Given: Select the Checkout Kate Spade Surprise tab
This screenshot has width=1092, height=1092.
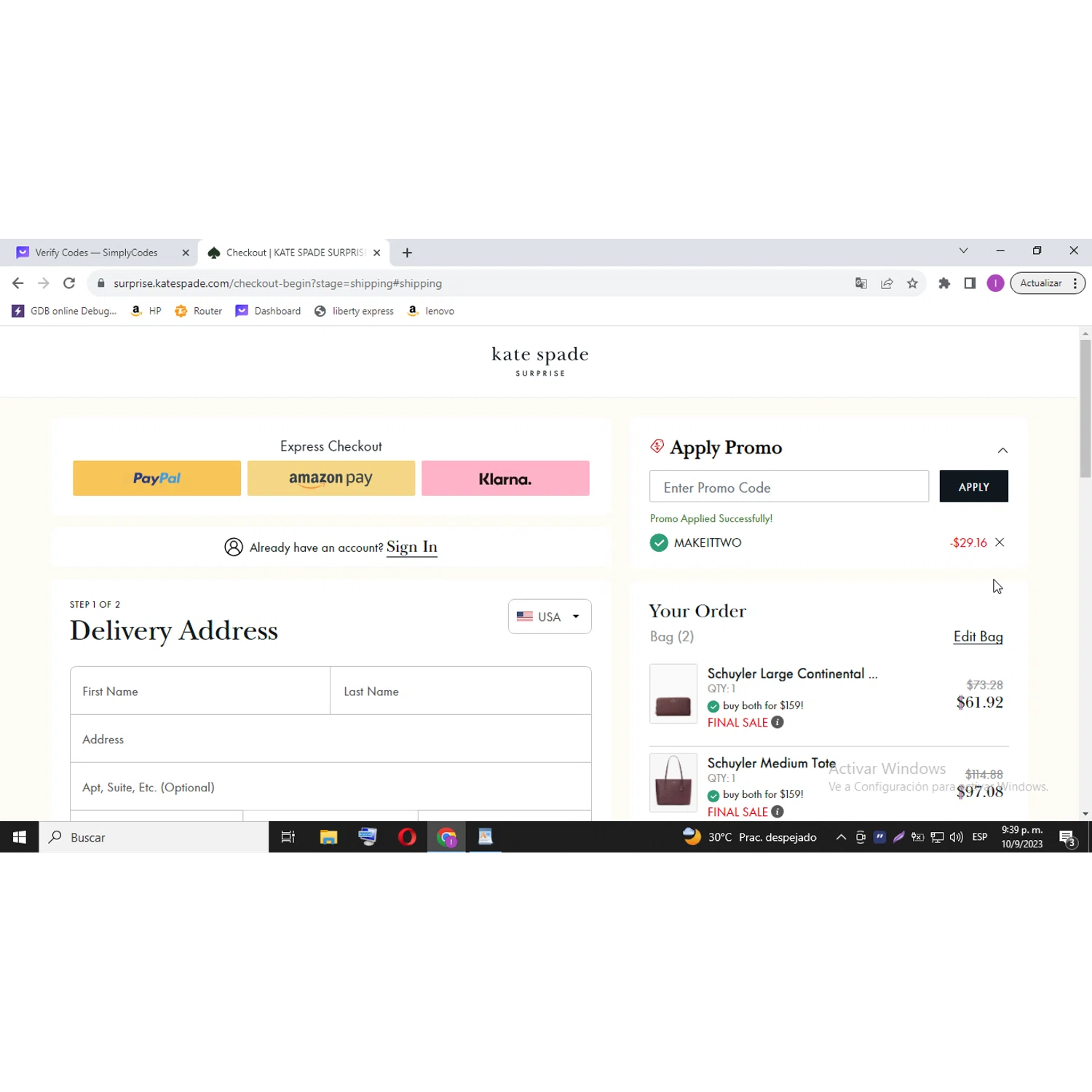Looking at the screenshot, I should click(x=294, y=253).
